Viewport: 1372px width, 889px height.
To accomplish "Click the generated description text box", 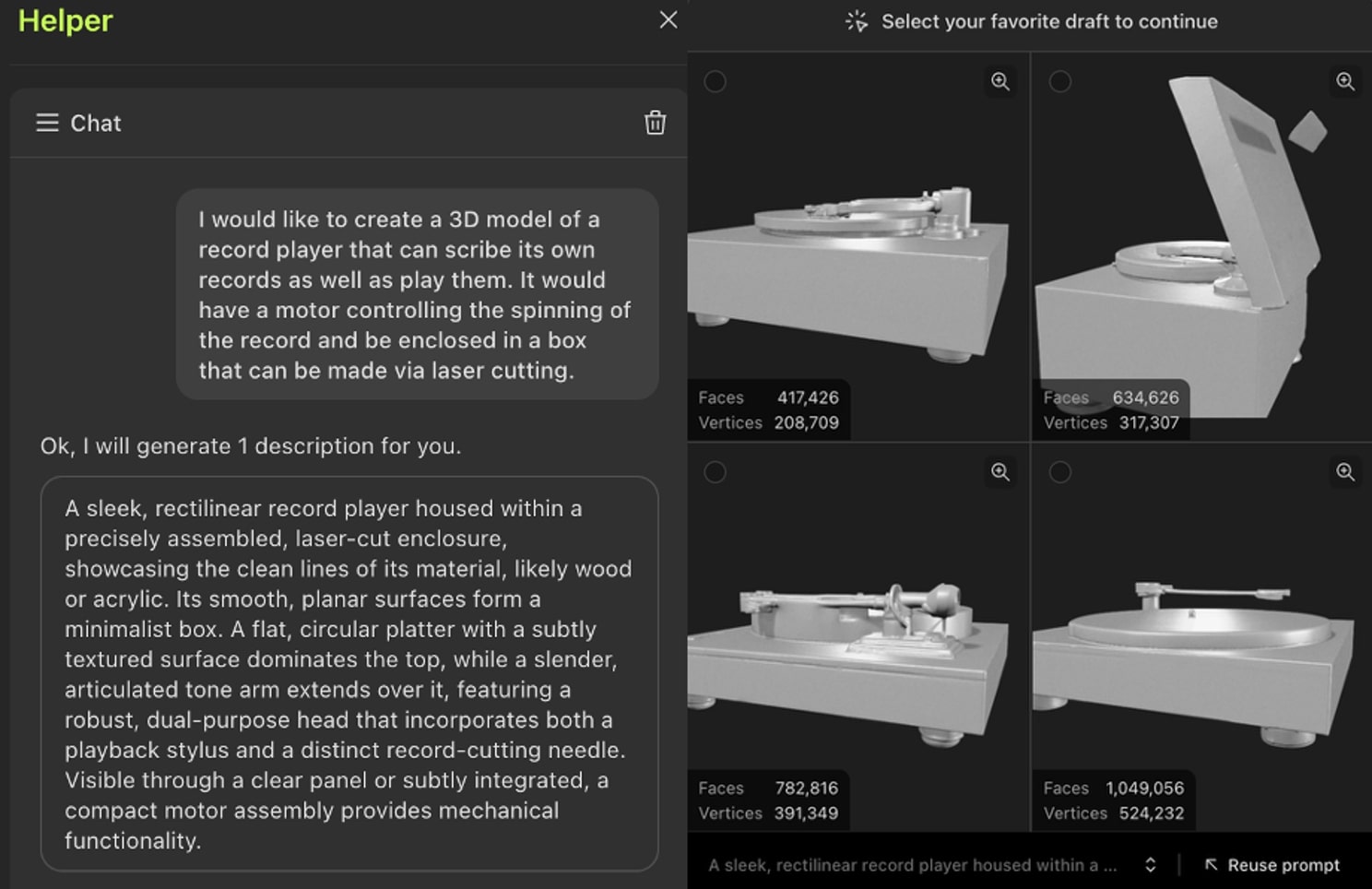I will (x=349, y=673).
